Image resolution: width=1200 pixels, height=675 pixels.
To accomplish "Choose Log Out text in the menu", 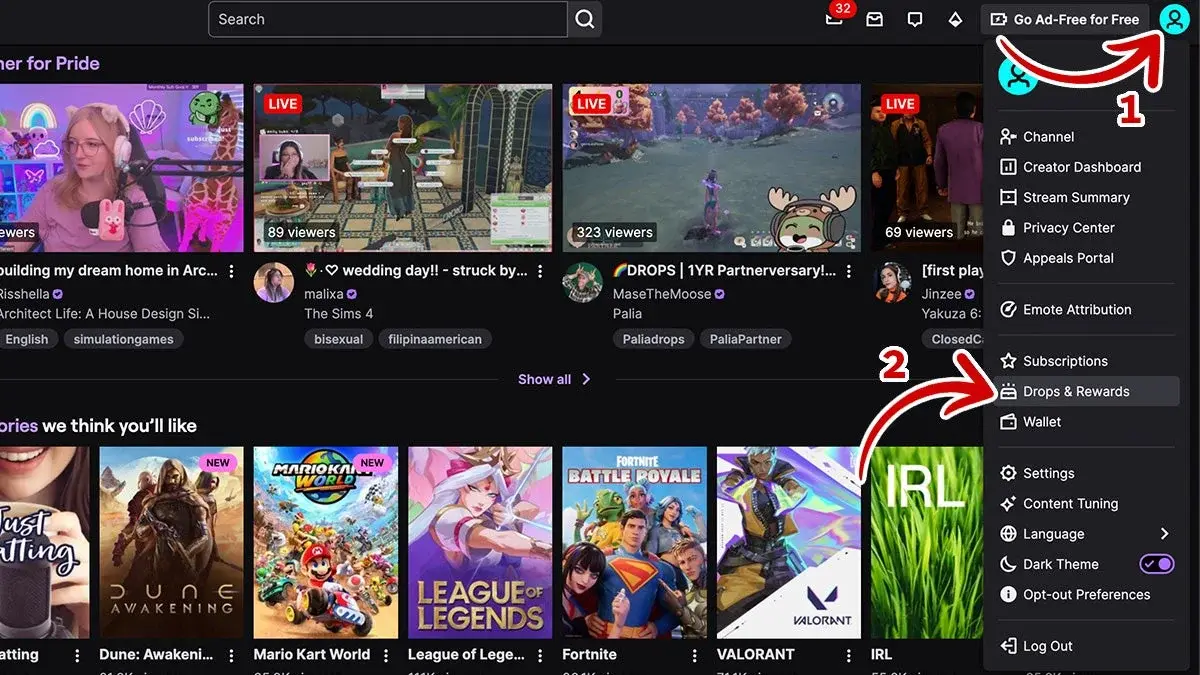I will coord(1048,646).
